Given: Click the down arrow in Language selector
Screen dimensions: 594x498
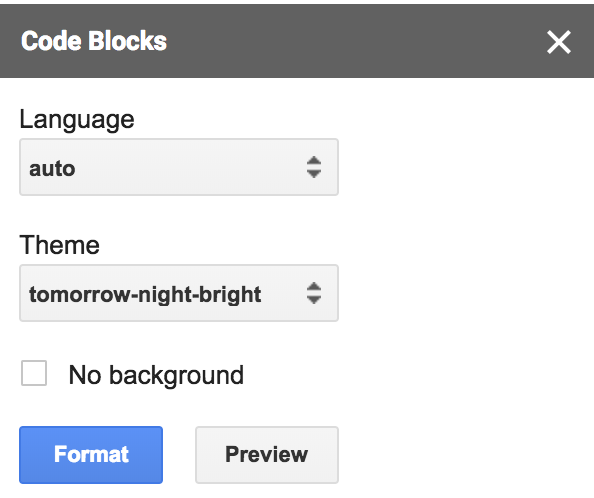Looking at the screenshot, I should pos(314,173).
